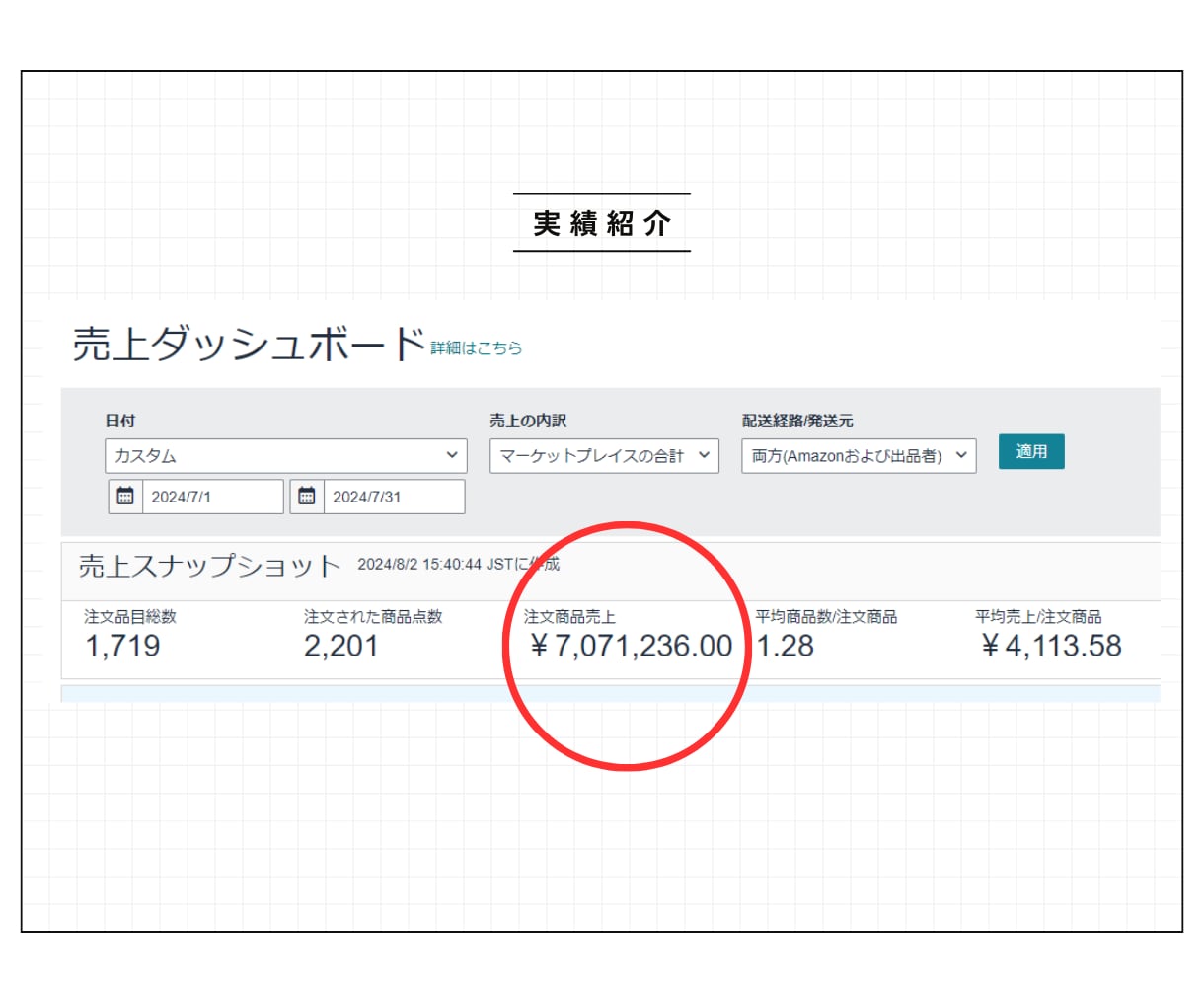Viewport: 1204px width, 1003px height.
Task: Open the マーケットプレイスの合計 dropdown
Action: click(604, 455)
